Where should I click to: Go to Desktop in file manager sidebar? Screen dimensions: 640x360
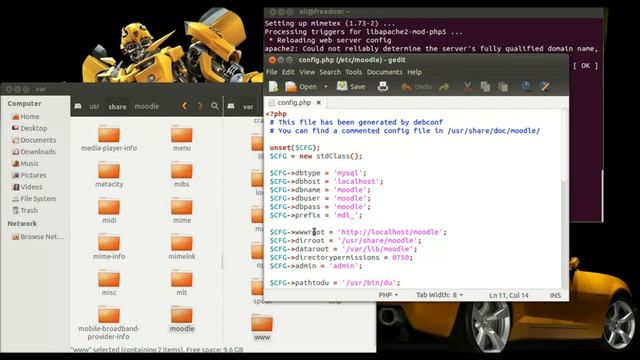click(x=29, y=128)
